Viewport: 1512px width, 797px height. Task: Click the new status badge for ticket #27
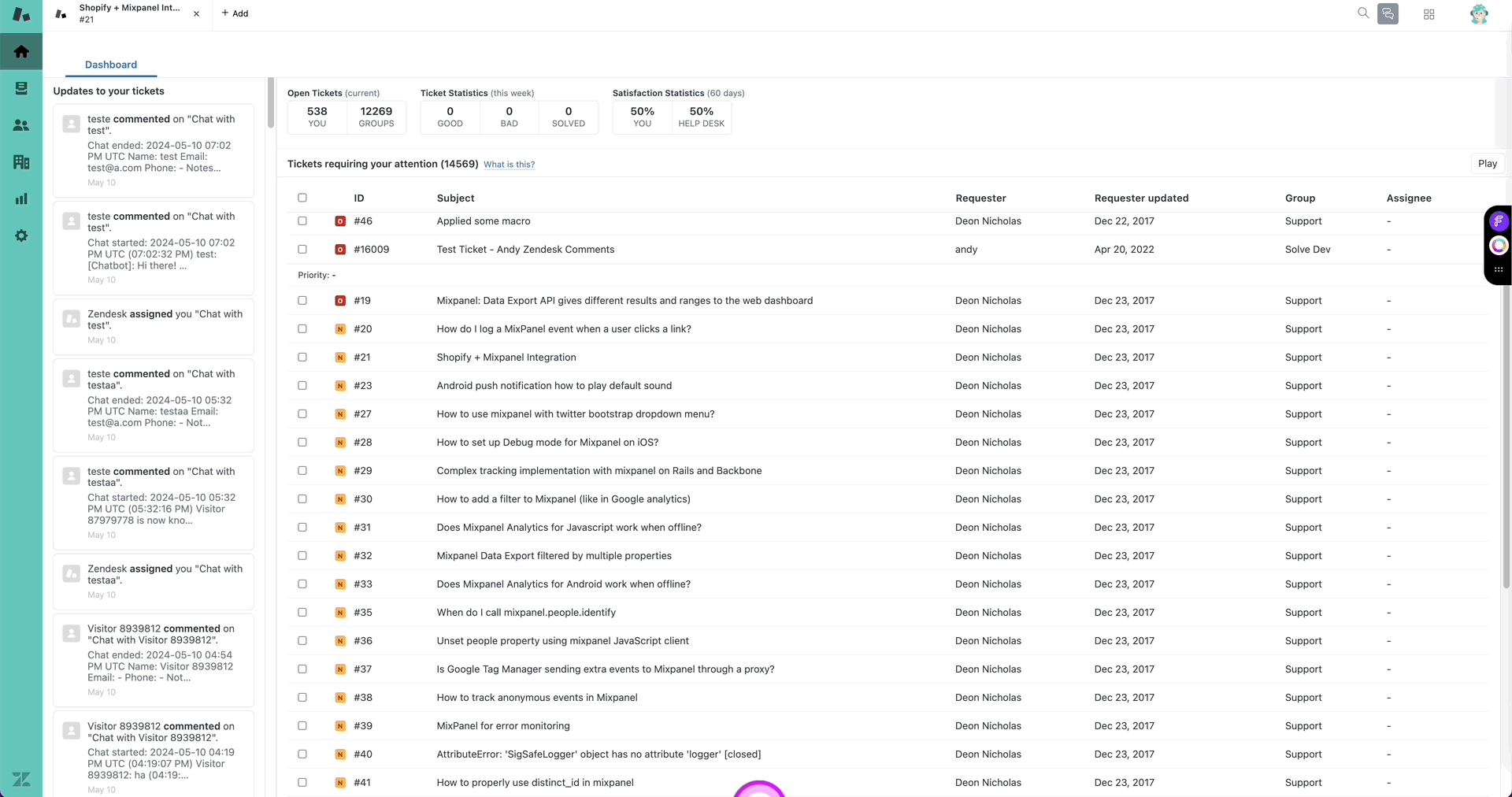point(340,414)
